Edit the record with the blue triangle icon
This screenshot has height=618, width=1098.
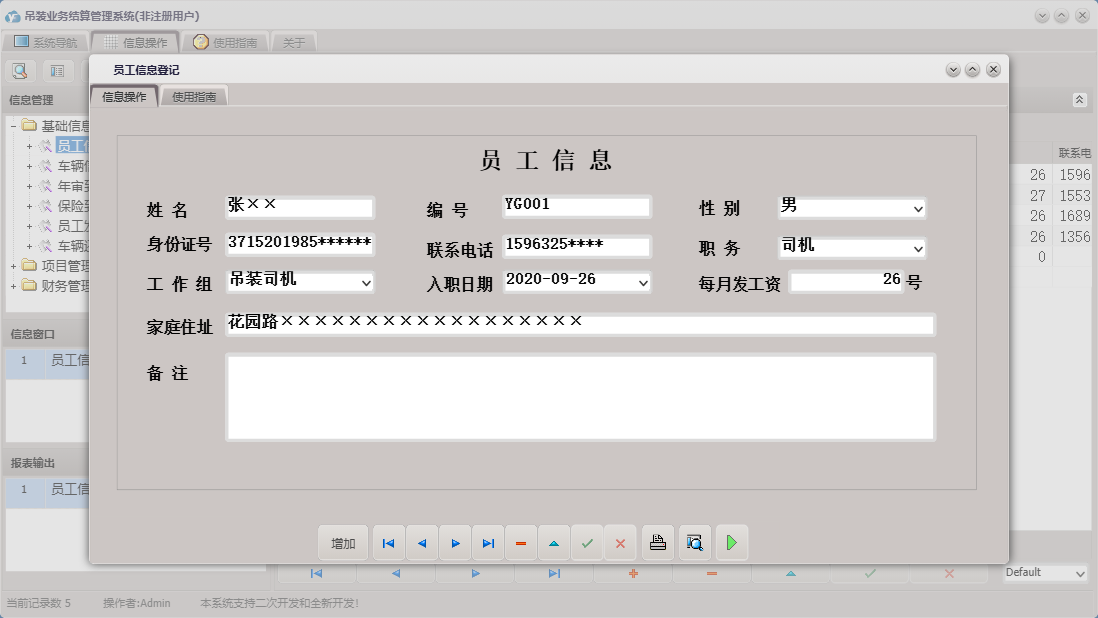(554, 542)
